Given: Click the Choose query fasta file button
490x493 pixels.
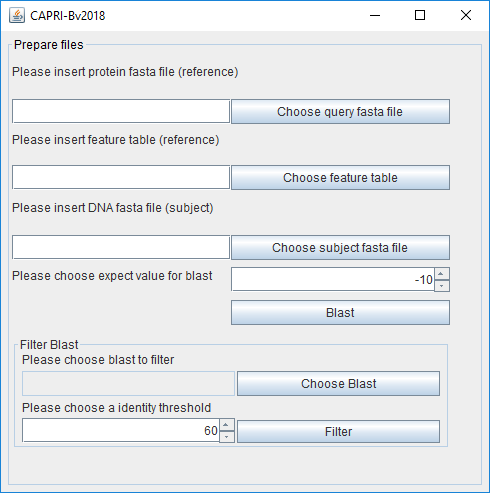Looking at the screenshot, I should click(x=340, y=112).
